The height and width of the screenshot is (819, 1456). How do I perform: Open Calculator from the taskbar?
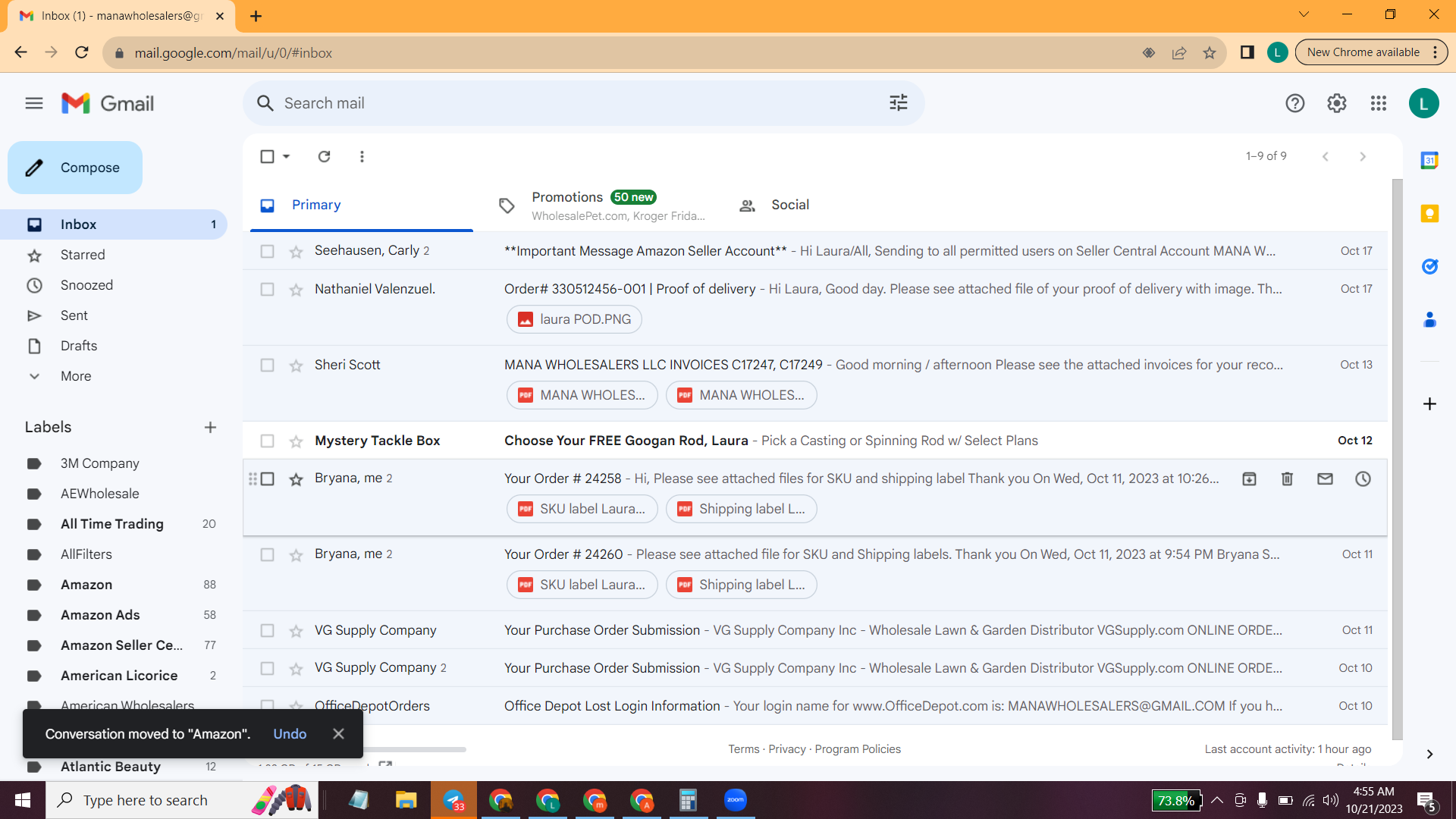[x=688, y=800]
